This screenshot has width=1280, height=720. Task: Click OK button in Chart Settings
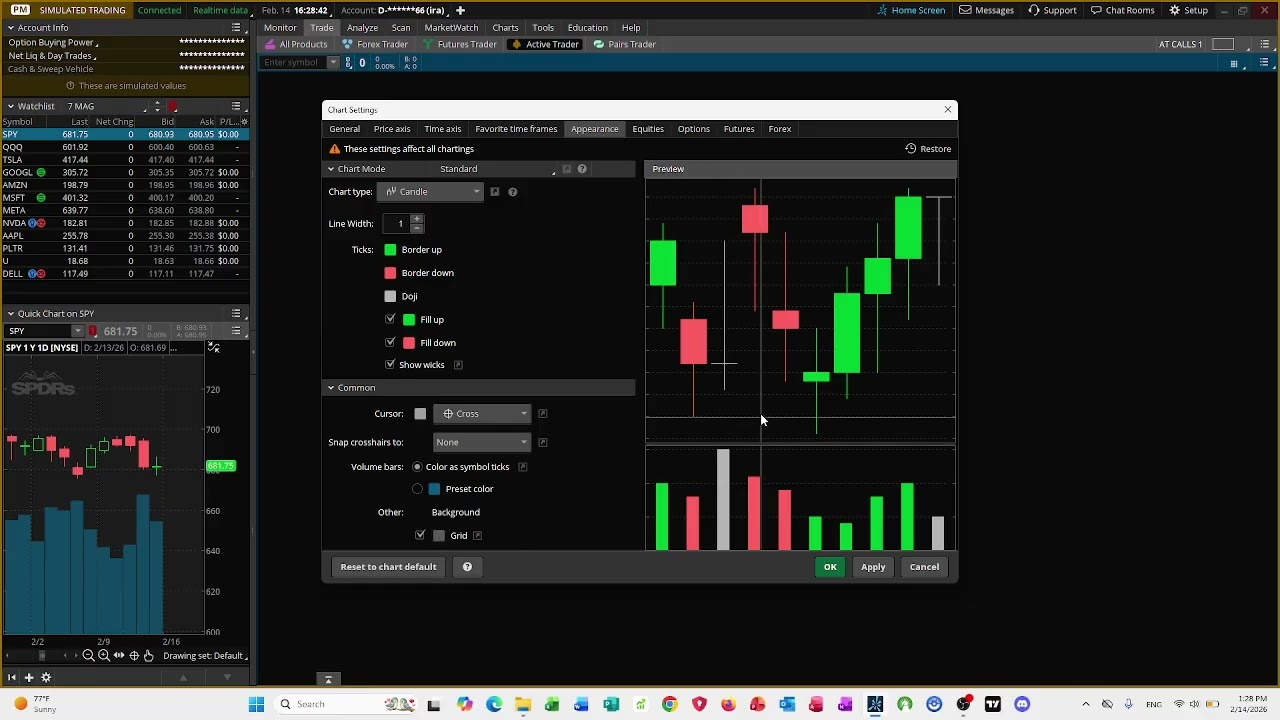click(830, 567)
